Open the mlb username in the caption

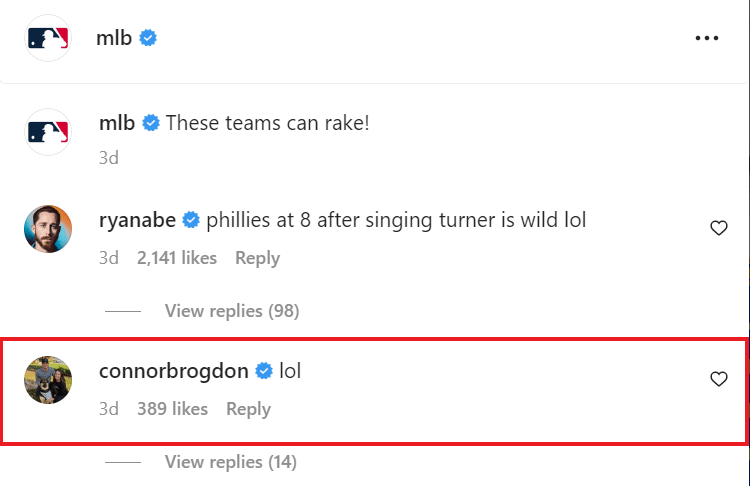119,123
